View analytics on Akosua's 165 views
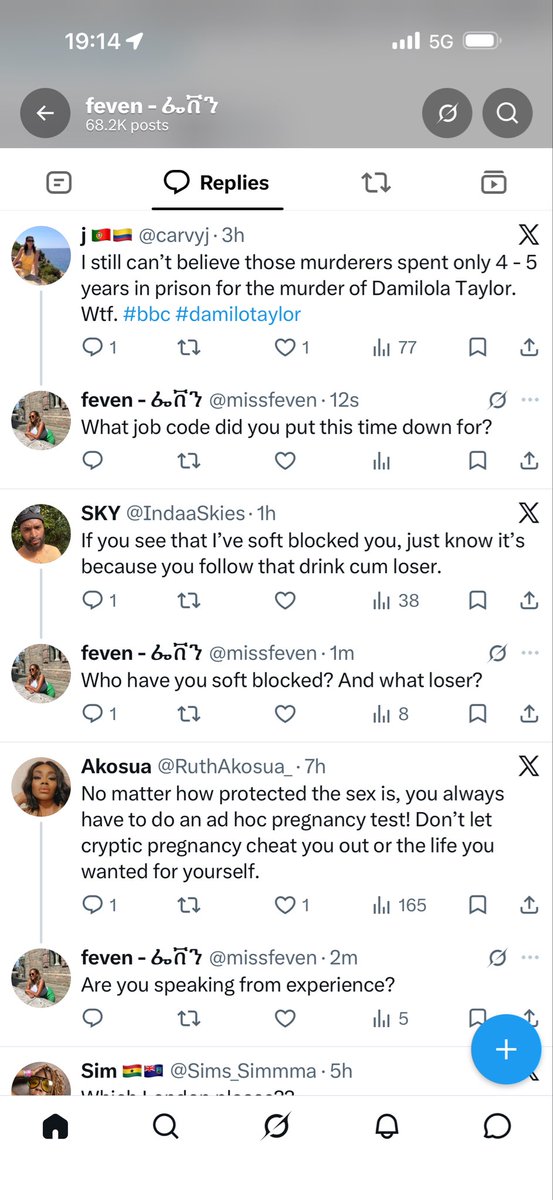The width and height of the screenshot is (553, 1200). (x=399, y=905)
